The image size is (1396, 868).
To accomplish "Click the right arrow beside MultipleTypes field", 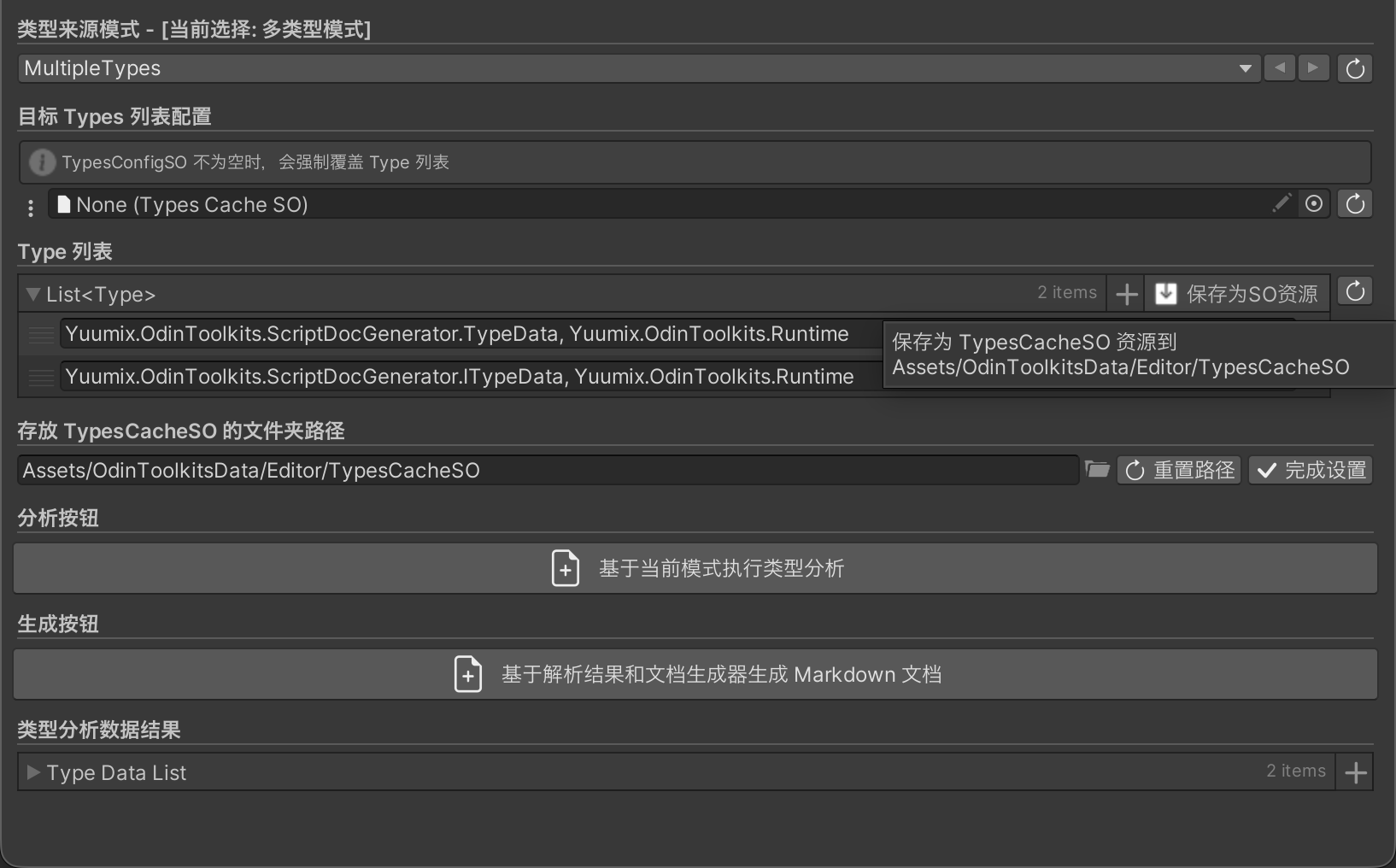I will [x=1314, y=67].
